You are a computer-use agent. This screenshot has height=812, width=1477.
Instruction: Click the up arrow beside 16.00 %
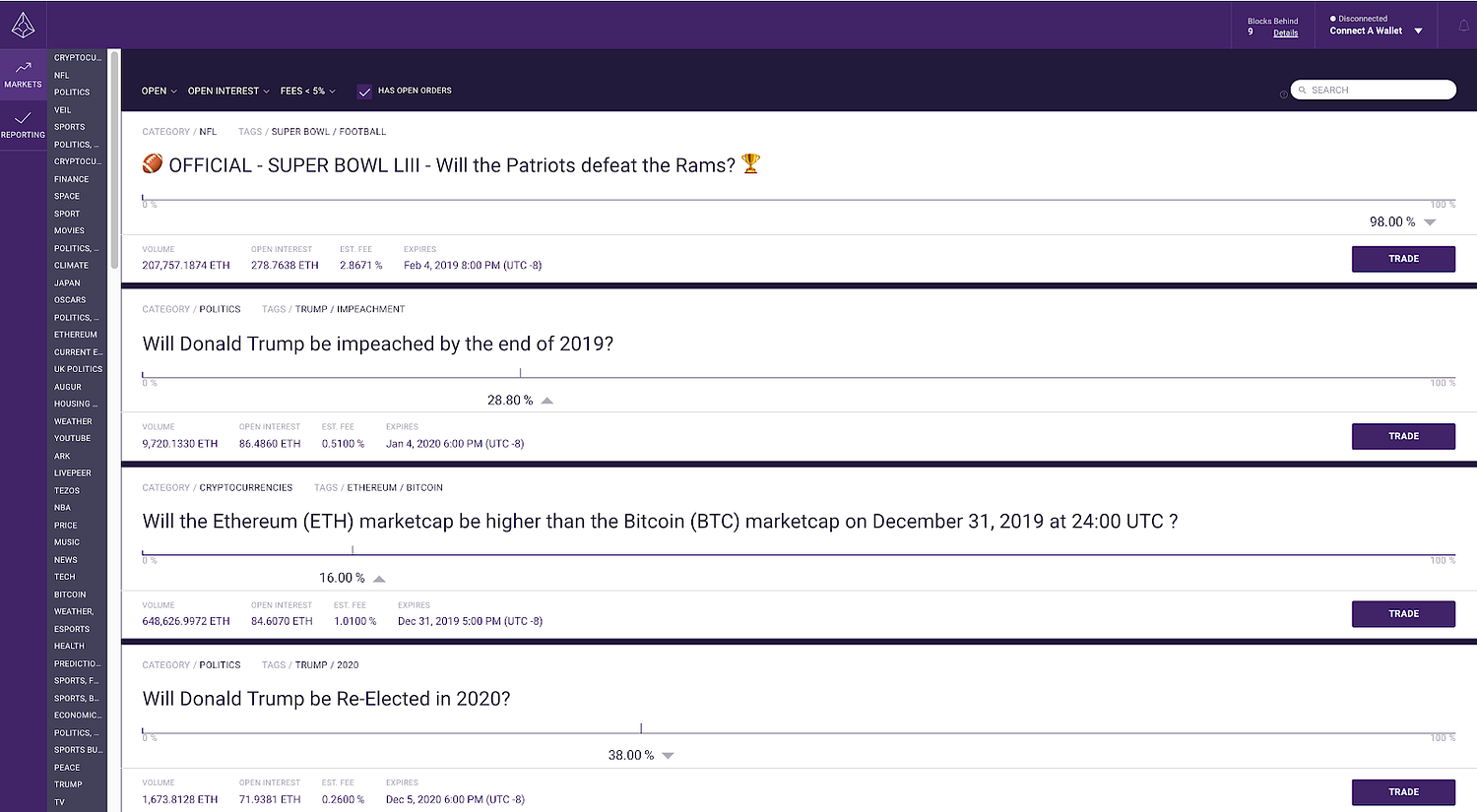379,579
